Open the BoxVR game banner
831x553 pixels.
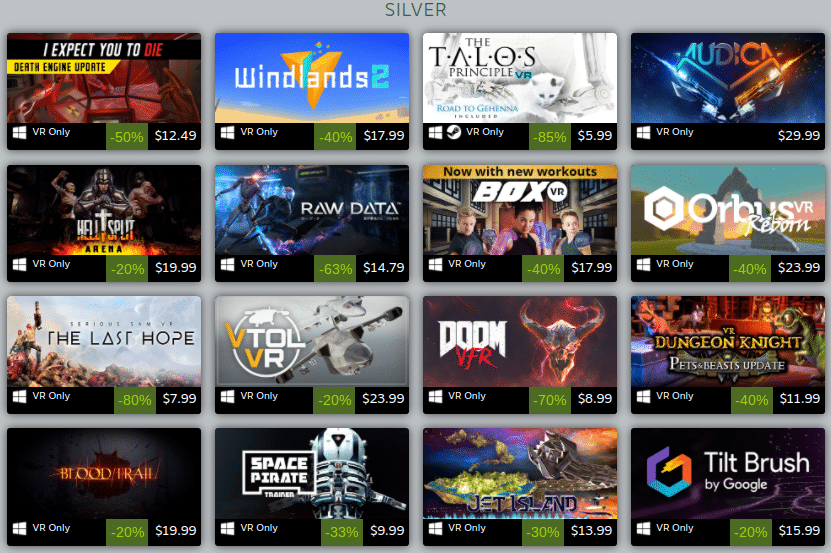pos(520,210)
